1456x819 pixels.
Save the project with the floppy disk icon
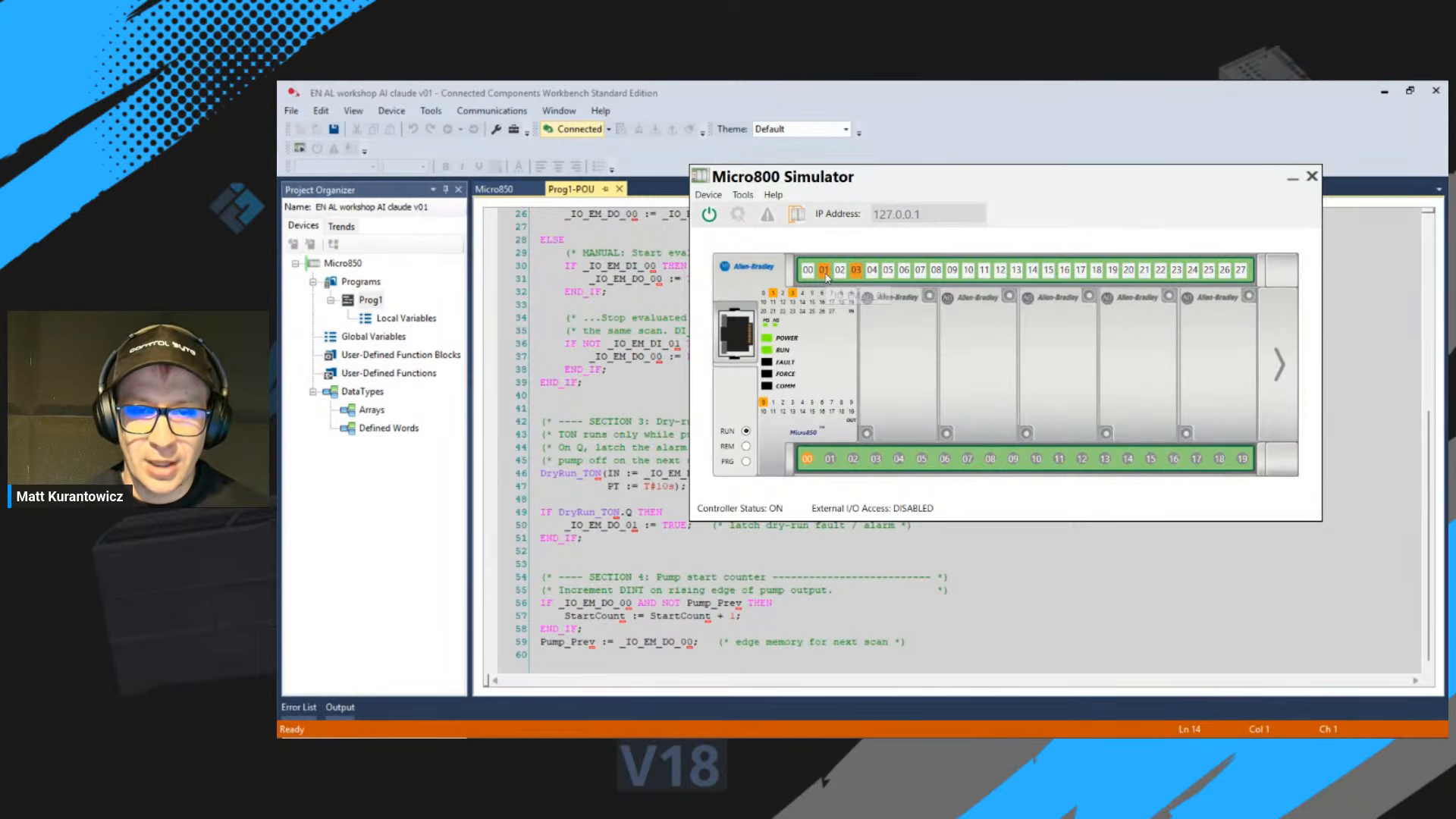pos(334,129)
